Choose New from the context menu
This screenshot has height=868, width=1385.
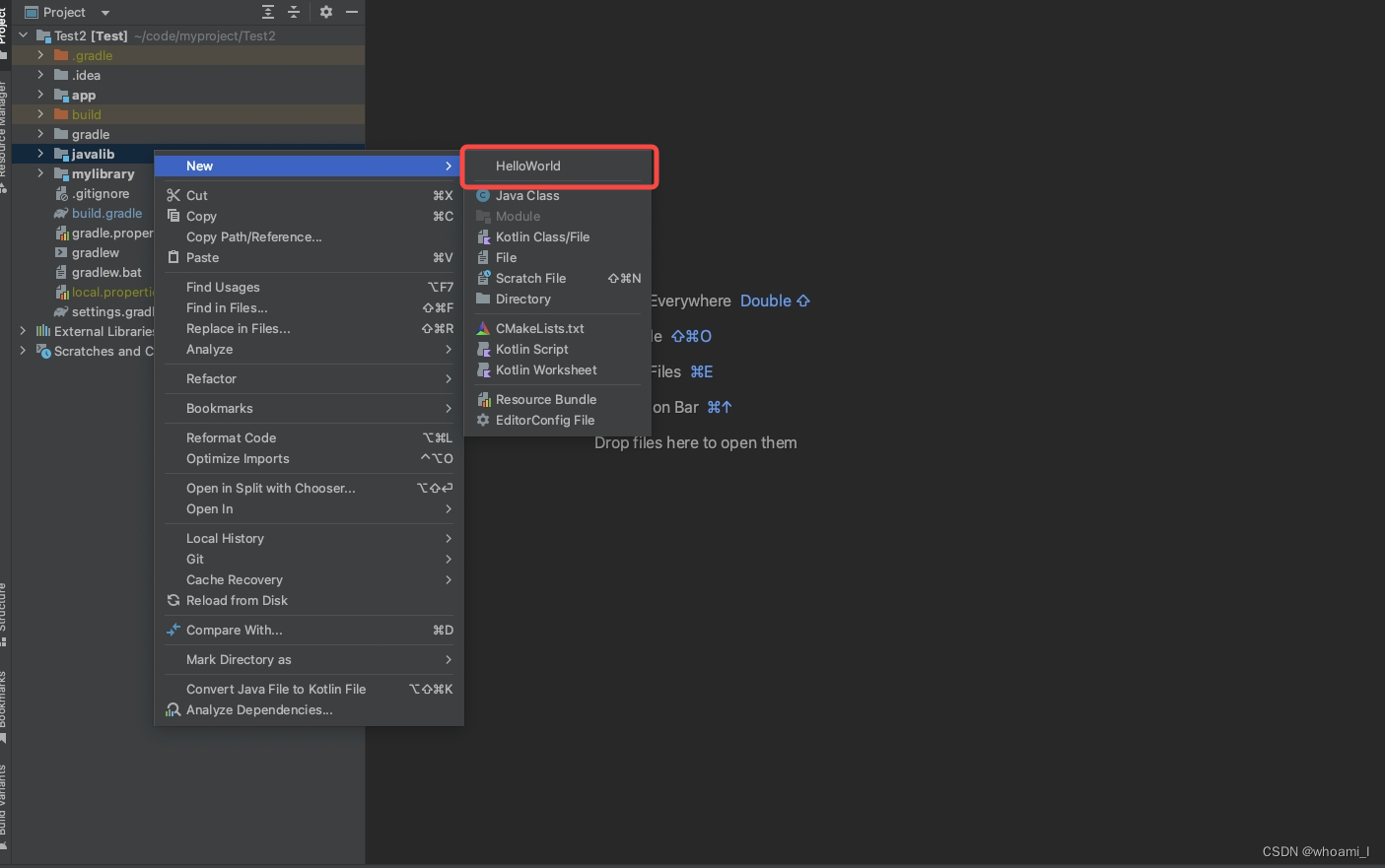click(310, 166)
